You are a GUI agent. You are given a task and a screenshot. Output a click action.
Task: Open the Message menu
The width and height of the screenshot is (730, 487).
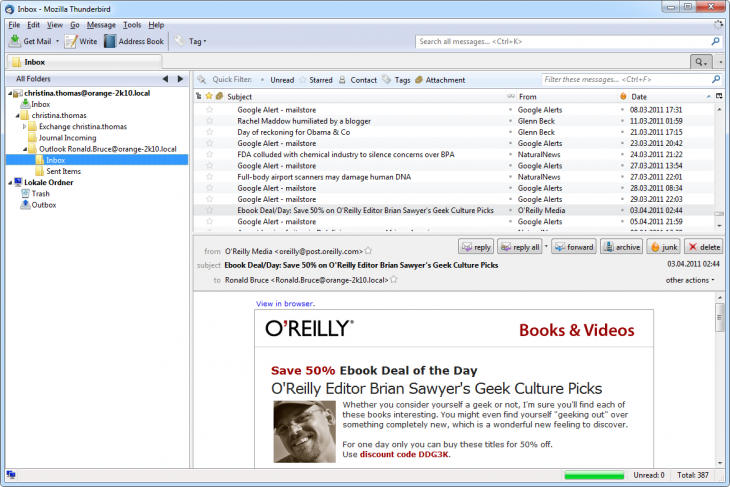[x=101, y=25]
